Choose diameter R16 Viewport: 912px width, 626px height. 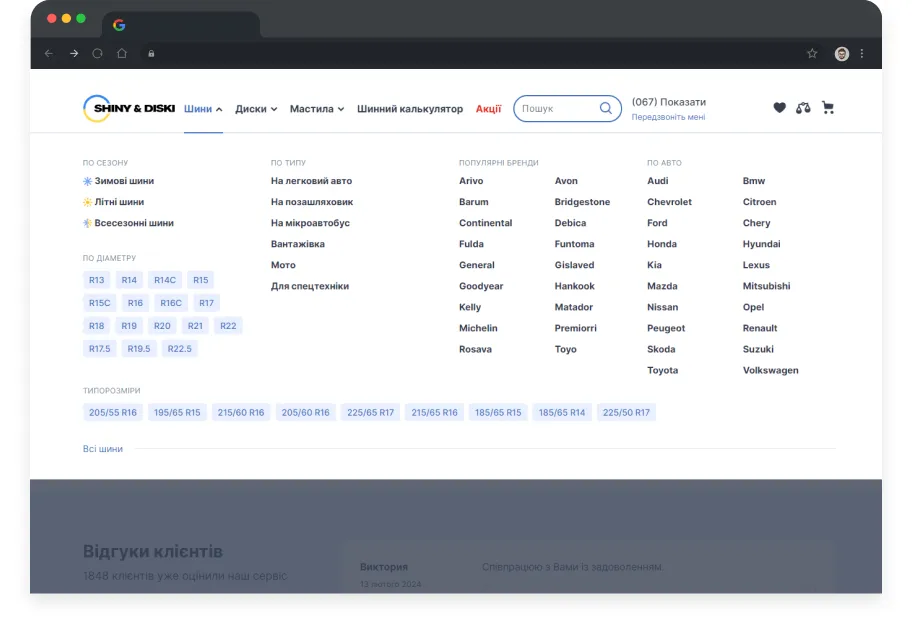(135, 303)
